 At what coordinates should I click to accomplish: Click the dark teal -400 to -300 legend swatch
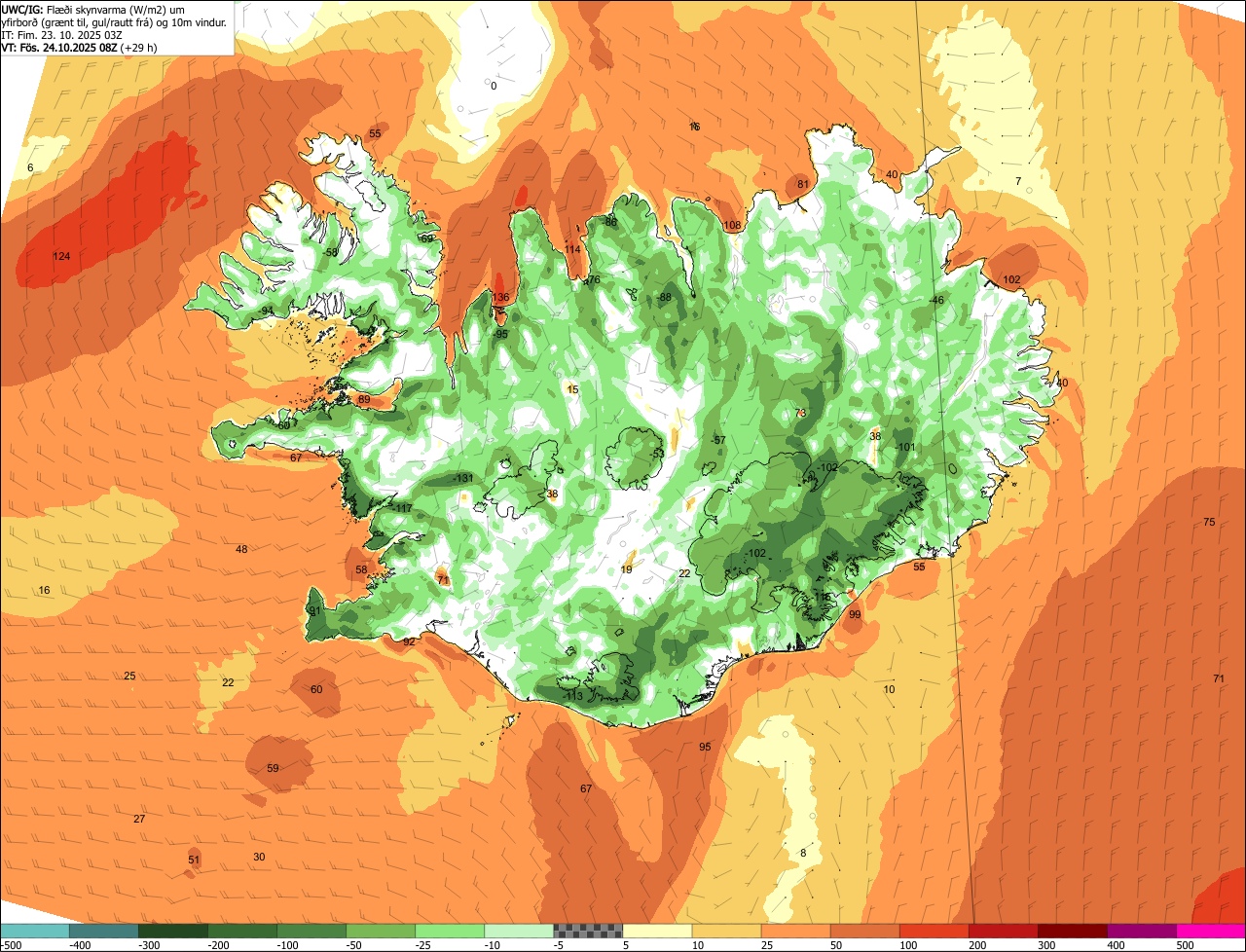pos(103,931)
